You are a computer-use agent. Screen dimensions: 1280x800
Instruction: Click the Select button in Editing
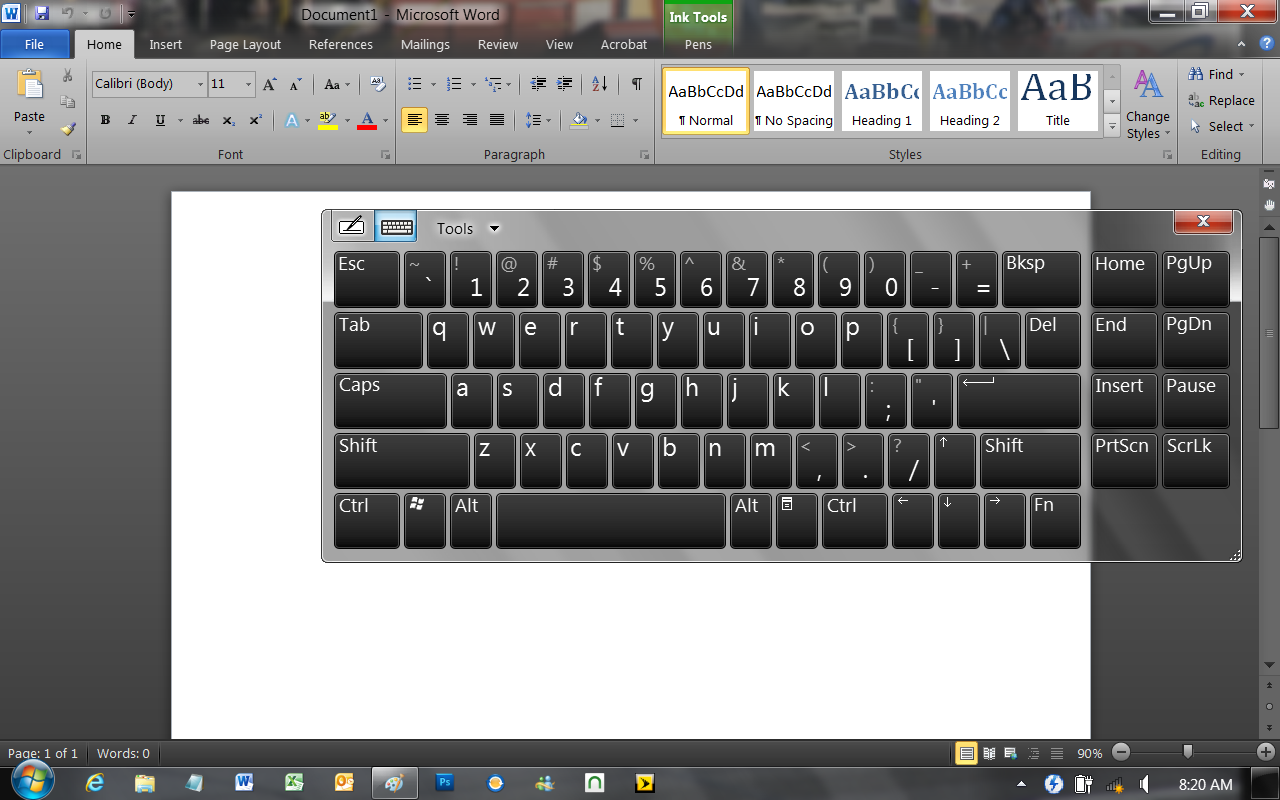point(1220,126)
